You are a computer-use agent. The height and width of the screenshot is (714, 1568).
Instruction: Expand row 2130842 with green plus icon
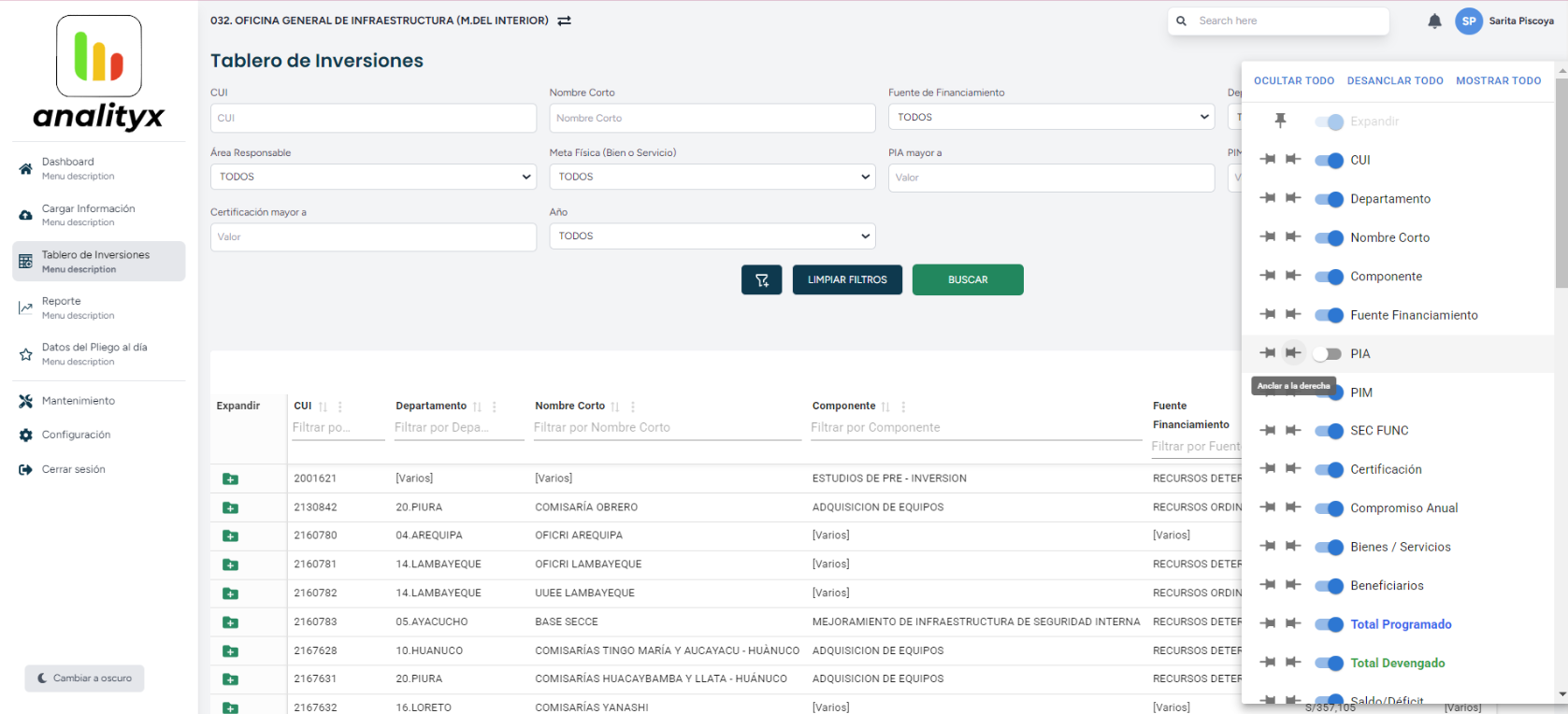(230, 507)
